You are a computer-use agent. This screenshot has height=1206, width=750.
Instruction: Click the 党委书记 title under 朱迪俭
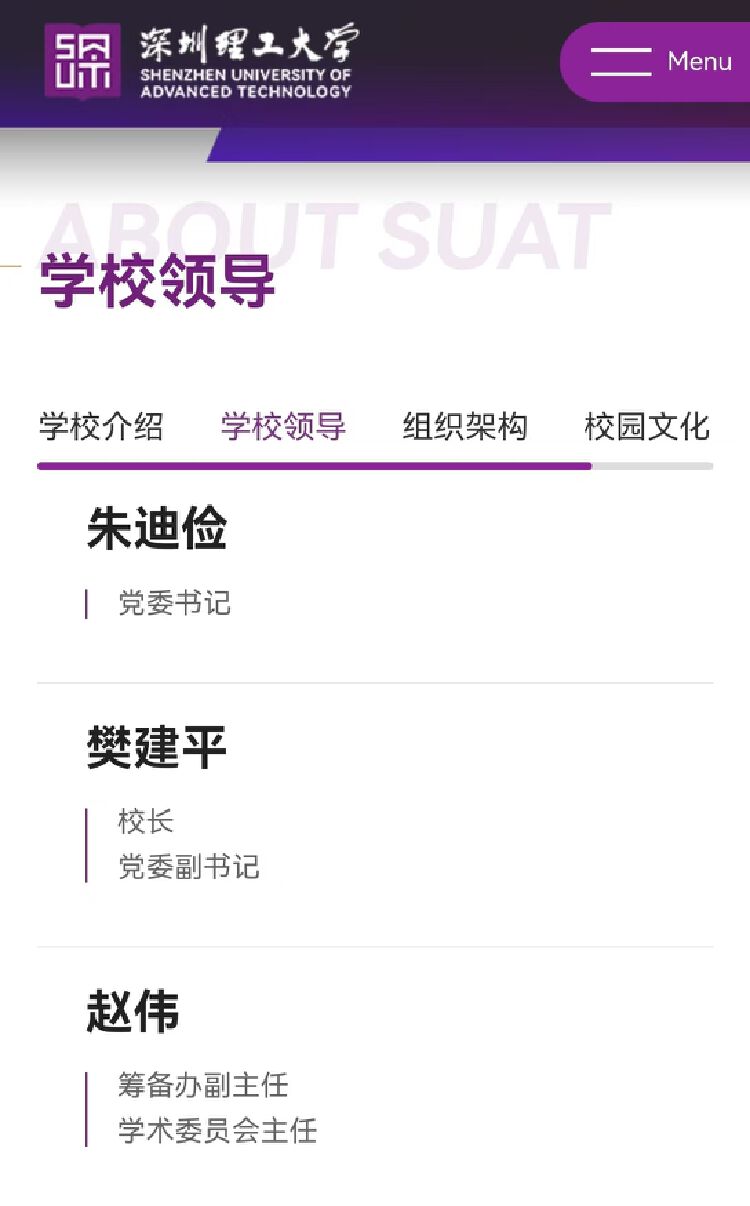tap(175, 603)
